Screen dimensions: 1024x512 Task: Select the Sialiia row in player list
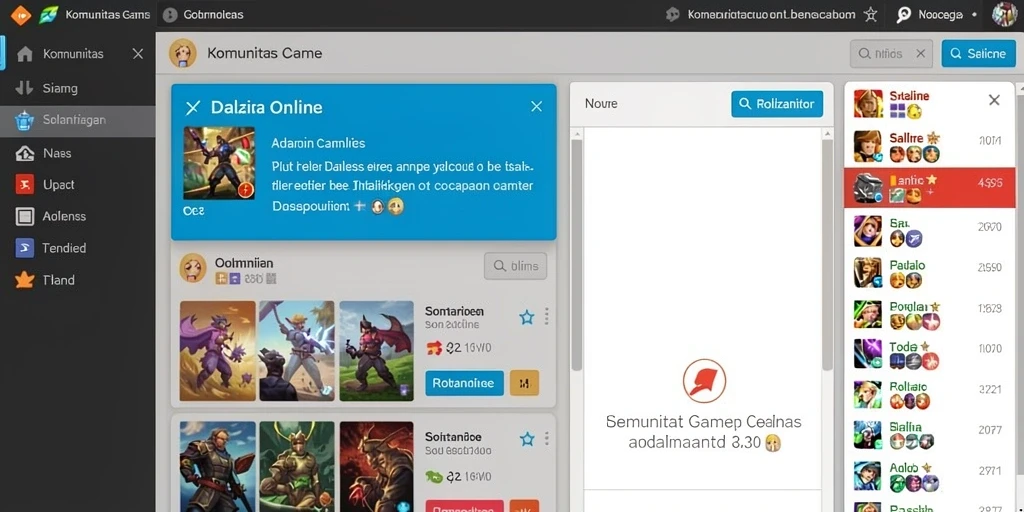pos(929,435)
